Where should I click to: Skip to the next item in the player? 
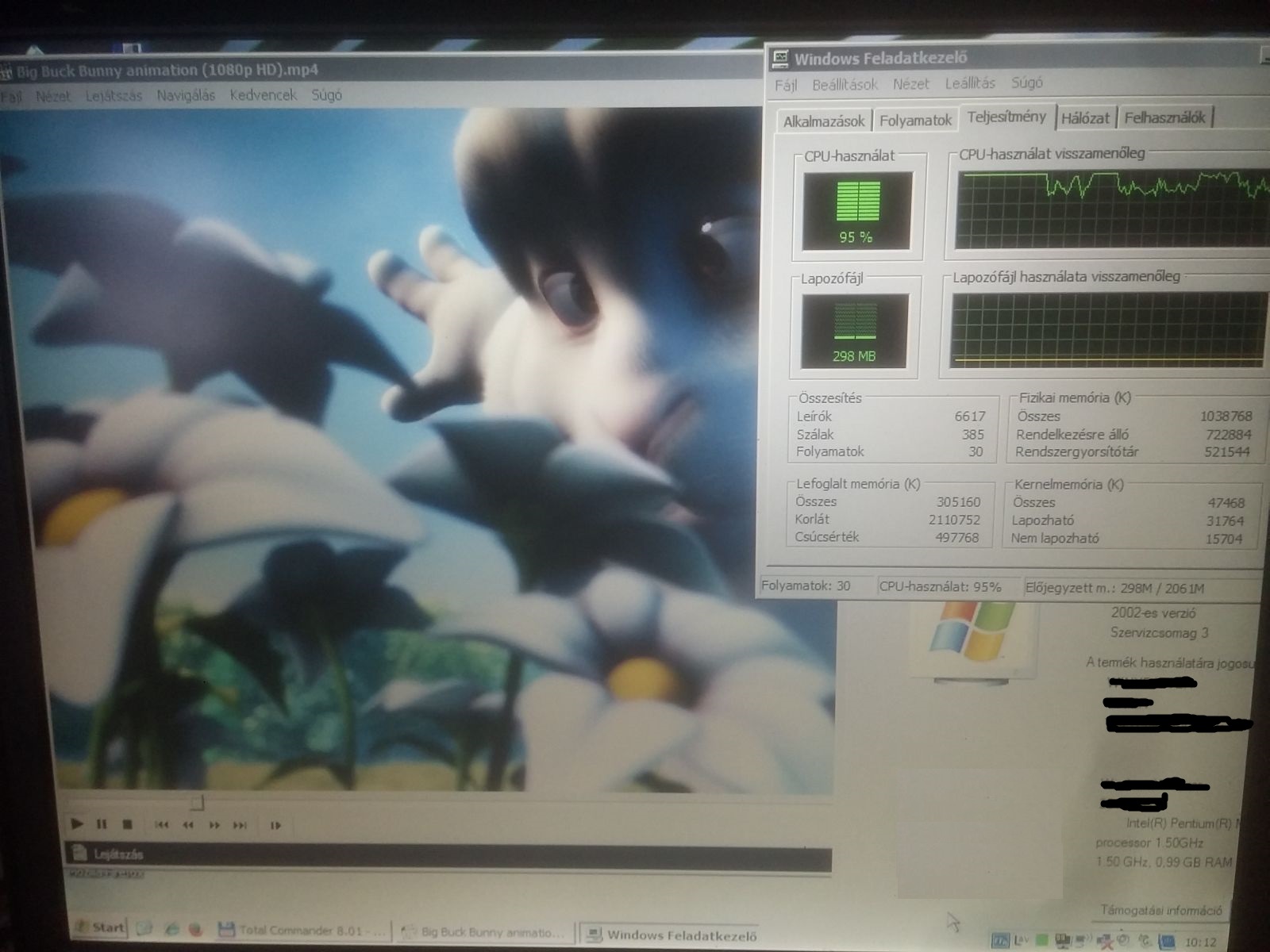(x=240, y=825)
